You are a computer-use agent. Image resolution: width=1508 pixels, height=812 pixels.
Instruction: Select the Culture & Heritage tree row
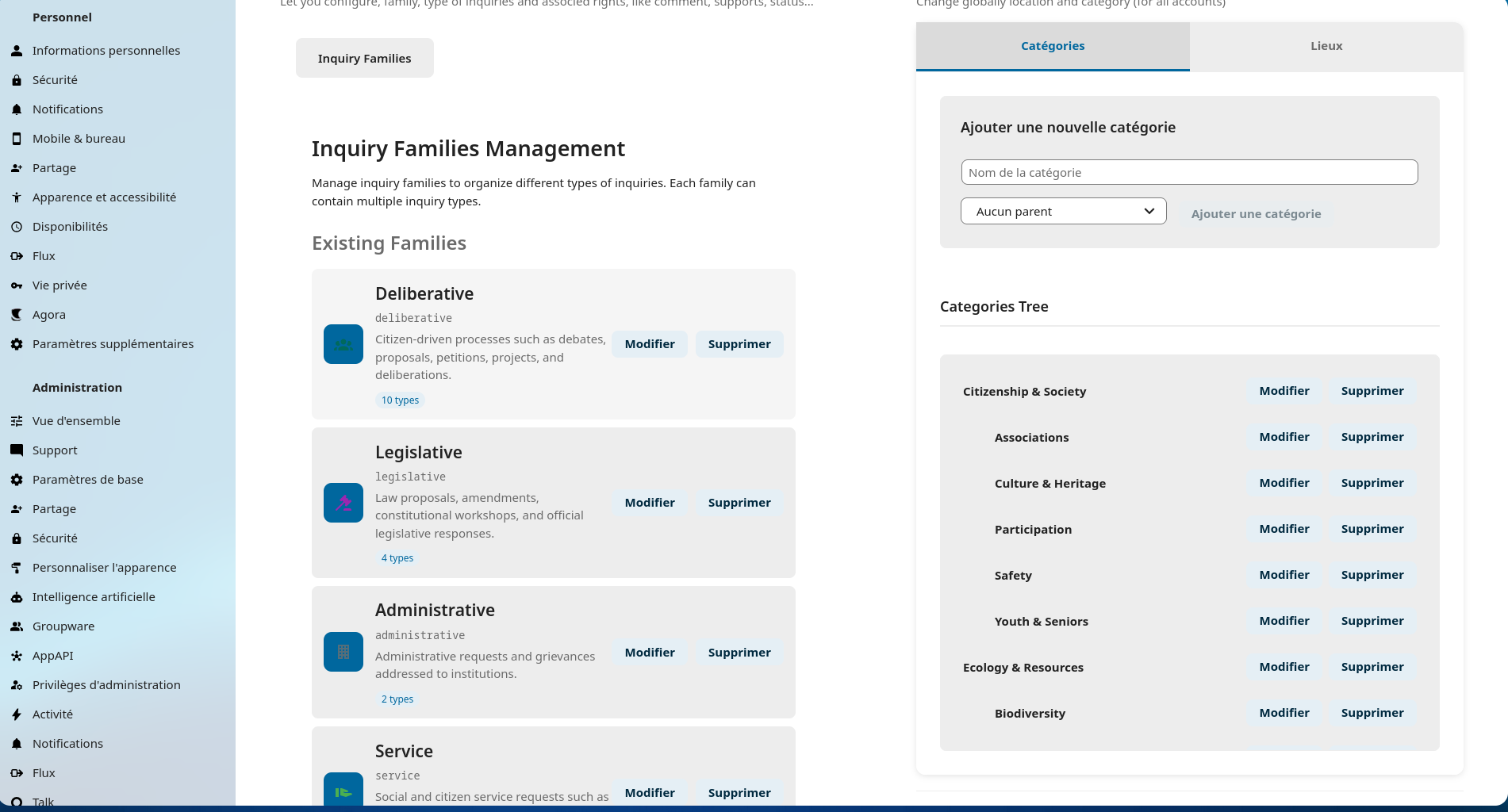coord(1190,483)
